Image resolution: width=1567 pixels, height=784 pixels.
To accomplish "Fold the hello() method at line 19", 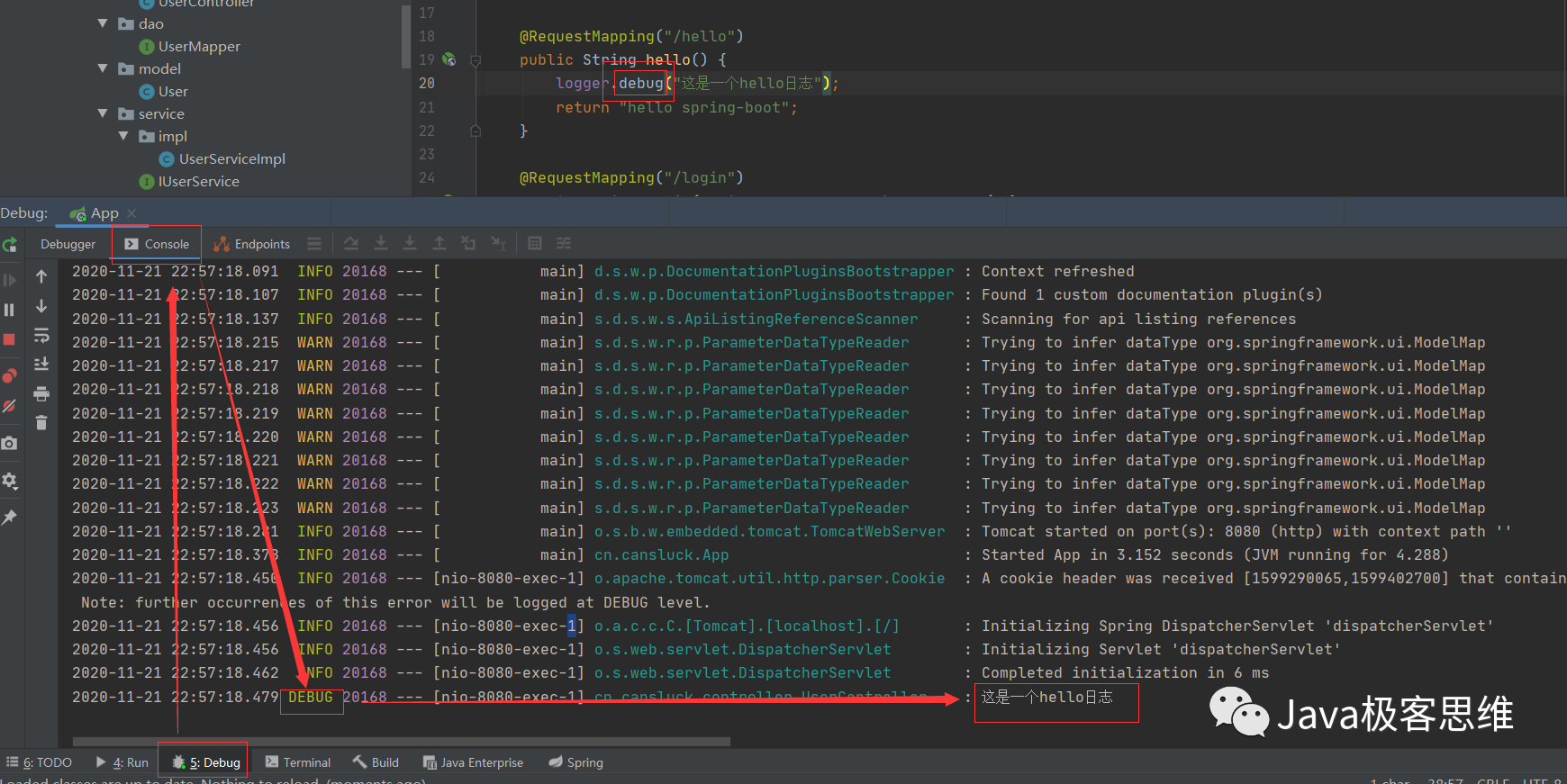I will [476, 60].
